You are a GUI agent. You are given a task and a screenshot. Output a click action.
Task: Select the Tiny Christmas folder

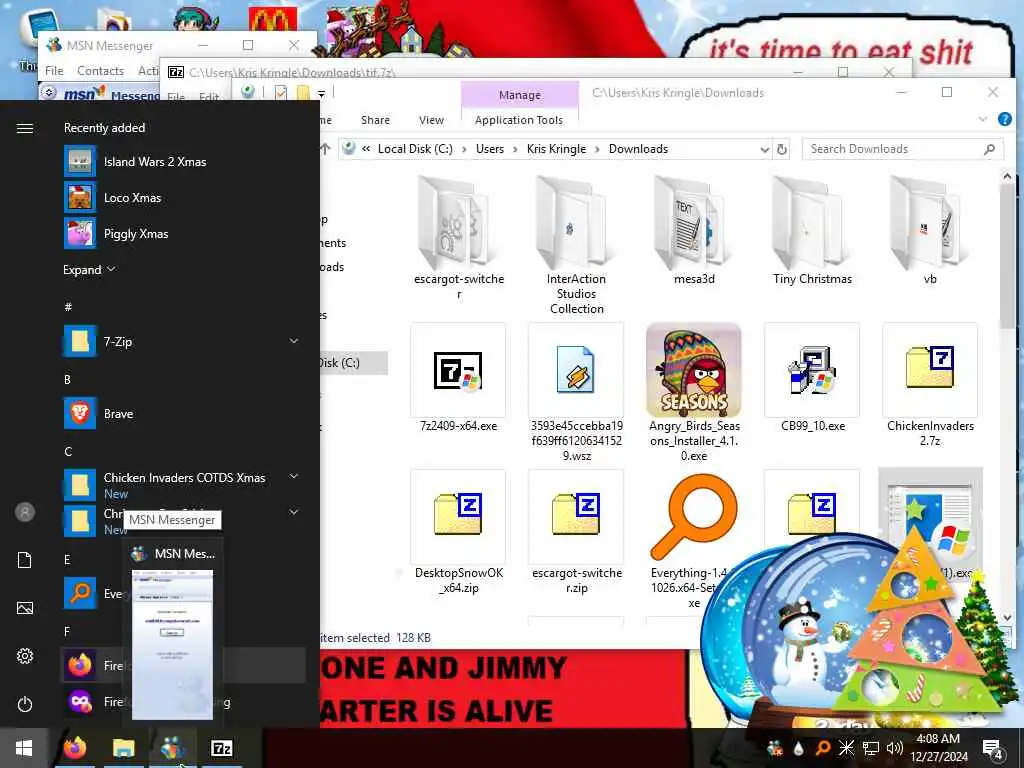[812, 232]
